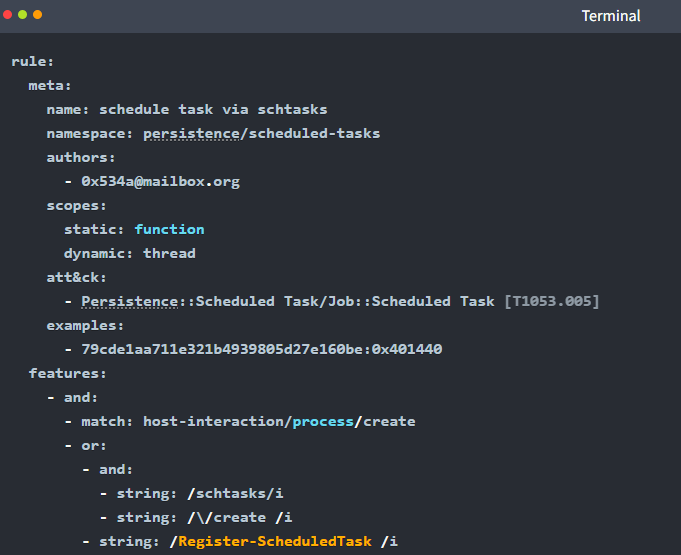The image size is (681, 555).
Task: Click the 79cde1aa711e321b4939805d27e160be hash
Action: point(221,349)
